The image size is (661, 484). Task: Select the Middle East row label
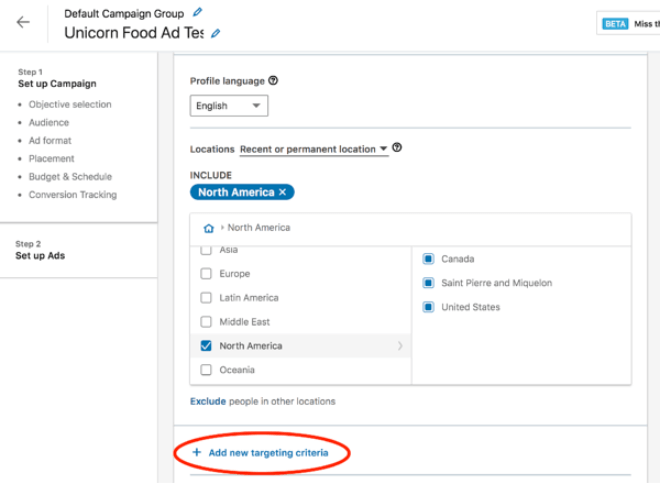(x=245, y=322)
